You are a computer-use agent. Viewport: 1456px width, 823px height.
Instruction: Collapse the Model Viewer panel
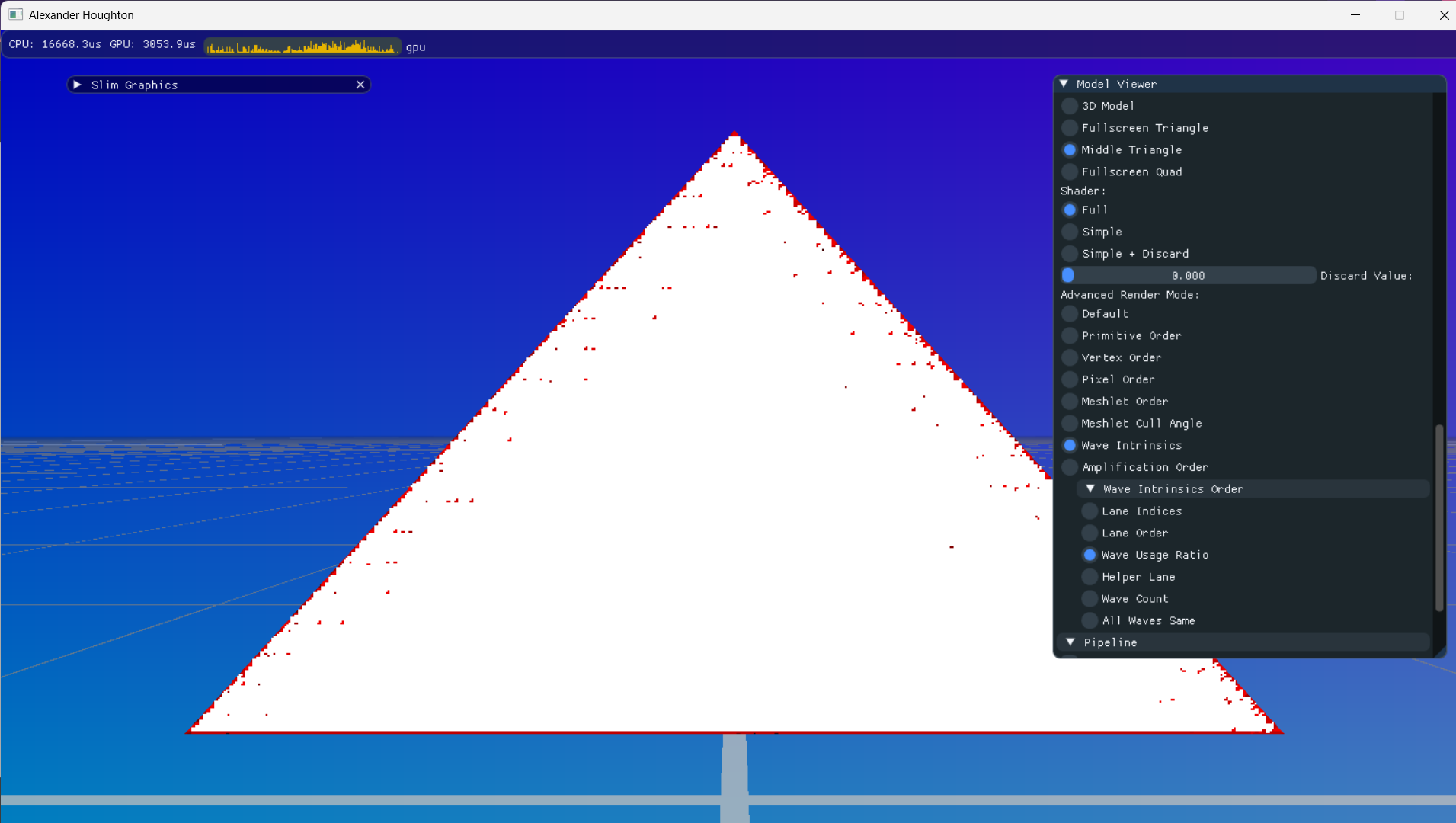coord(1064,84)
